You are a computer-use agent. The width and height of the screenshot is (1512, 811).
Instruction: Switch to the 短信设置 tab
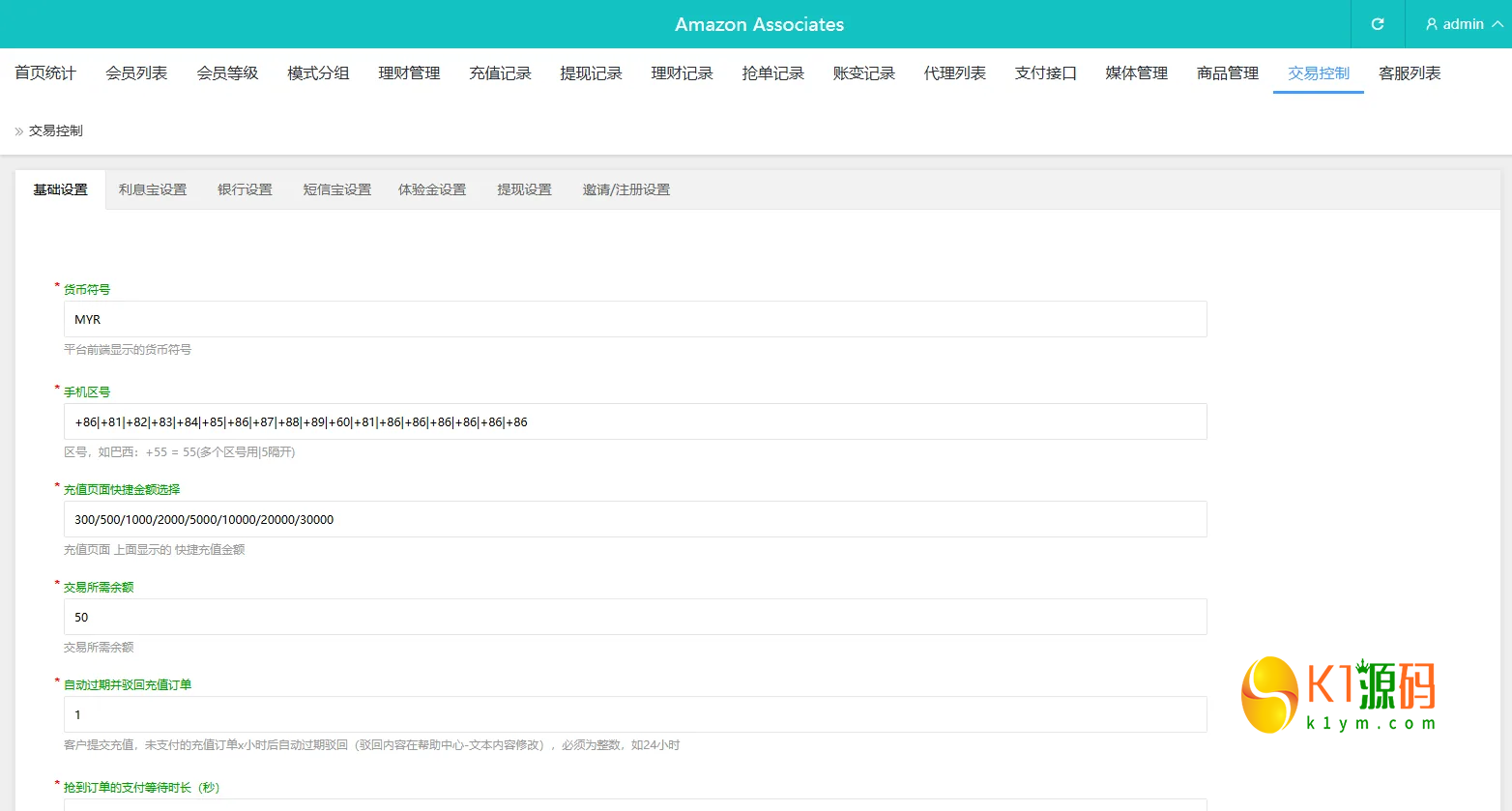[x=335, y=189]
